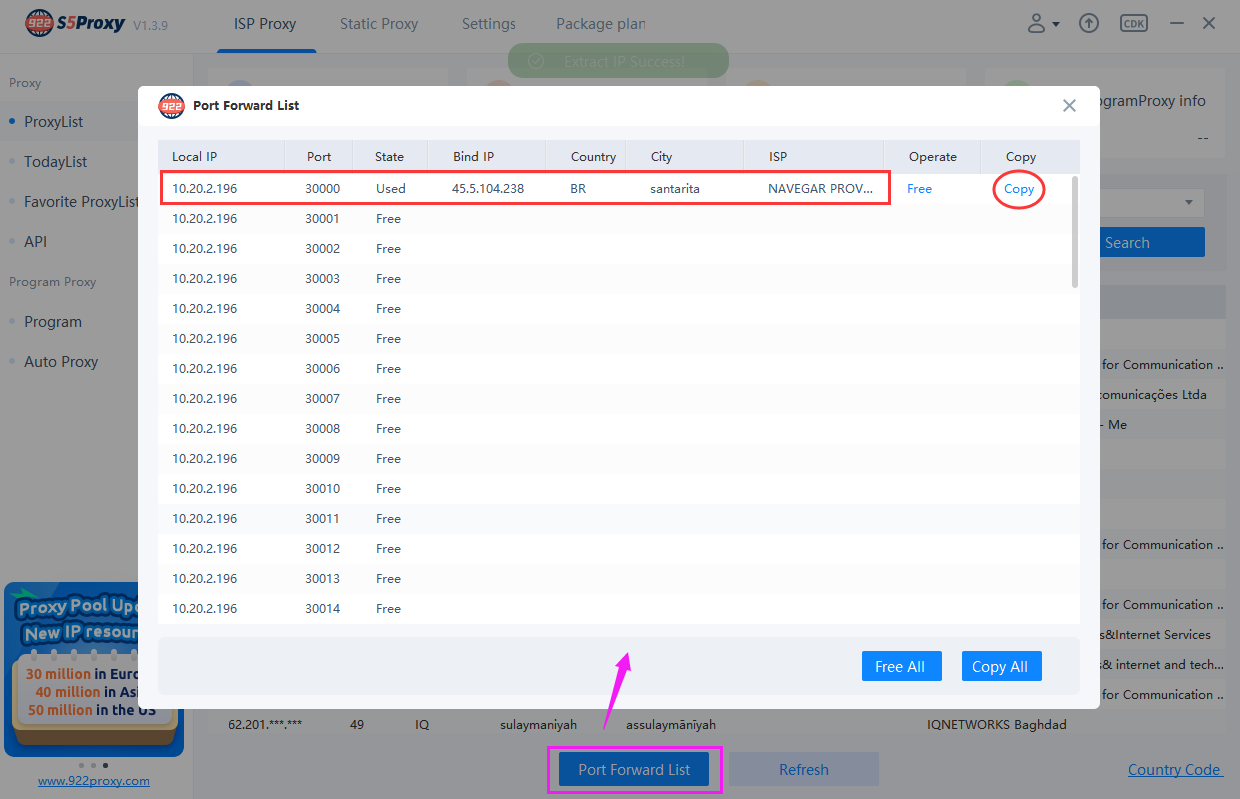
Task: Click the upload arrow icon in title bar
Action: pyautogui.click(x=1088, y=22)
